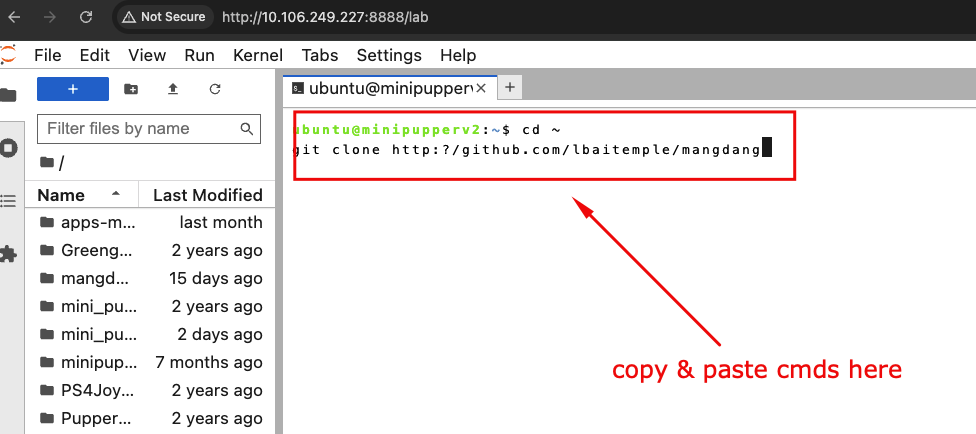Click the New Folder icon
Viewport: 976px width, 434px height.
[131, 89]
